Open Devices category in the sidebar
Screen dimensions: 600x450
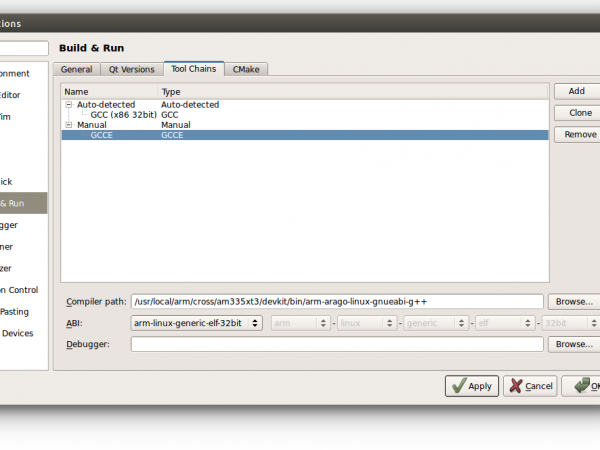(x=18, y=333)
